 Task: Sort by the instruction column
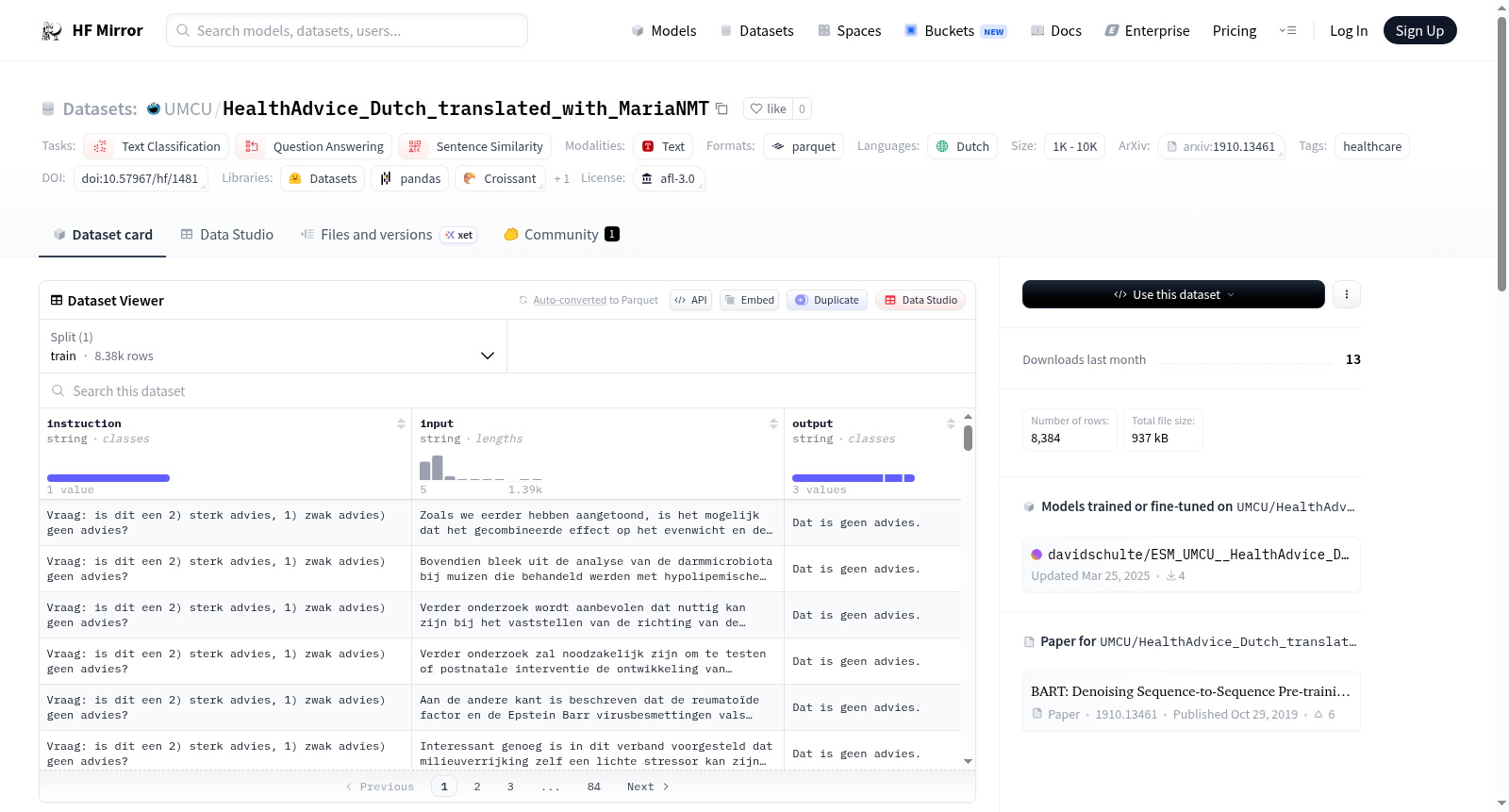tap(401, 423)
